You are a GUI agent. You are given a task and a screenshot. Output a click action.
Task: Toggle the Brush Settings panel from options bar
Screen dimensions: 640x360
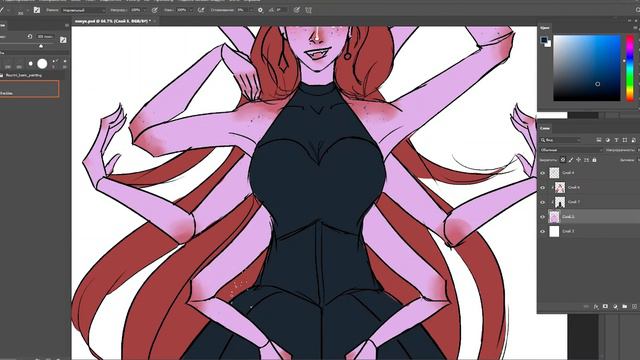click(x=37, y=10)
